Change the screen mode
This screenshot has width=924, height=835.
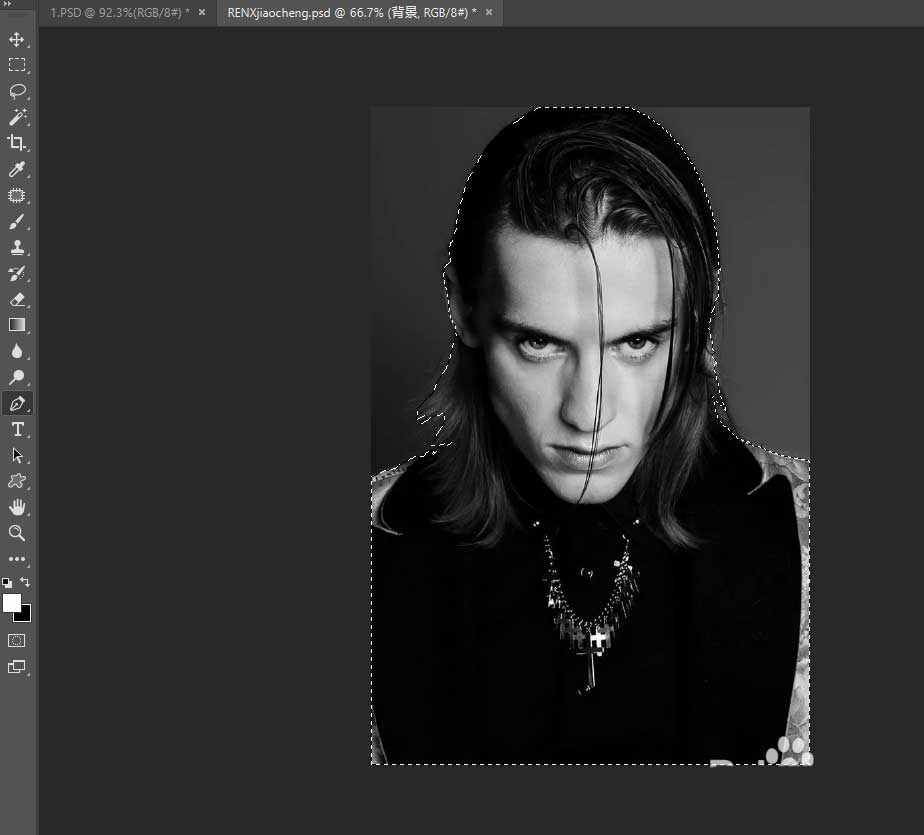click(16, 666)
